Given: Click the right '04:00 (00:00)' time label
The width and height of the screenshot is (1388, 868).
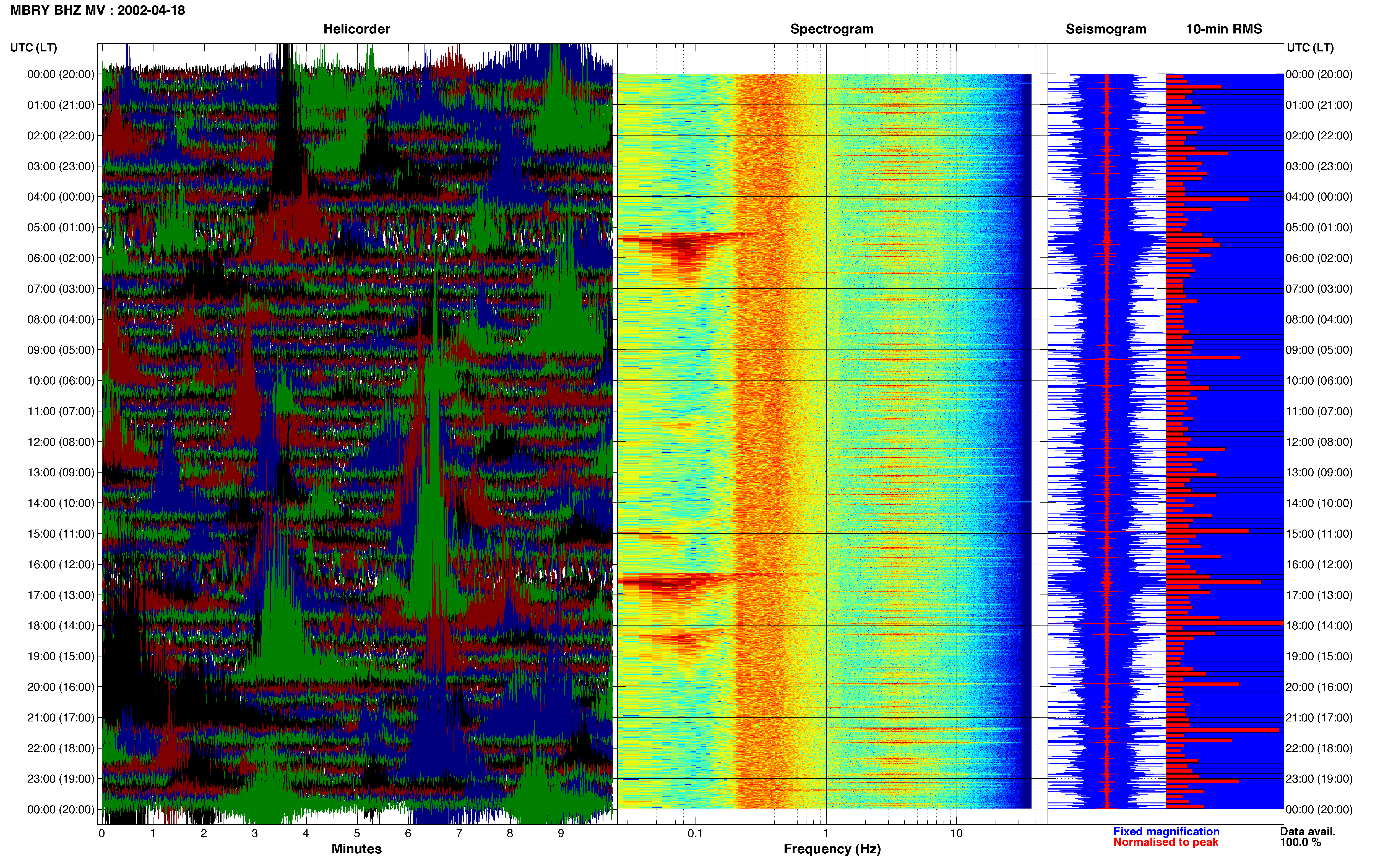Looking at the screenshot, I should pyautogui.click(x=1319, y=197).
